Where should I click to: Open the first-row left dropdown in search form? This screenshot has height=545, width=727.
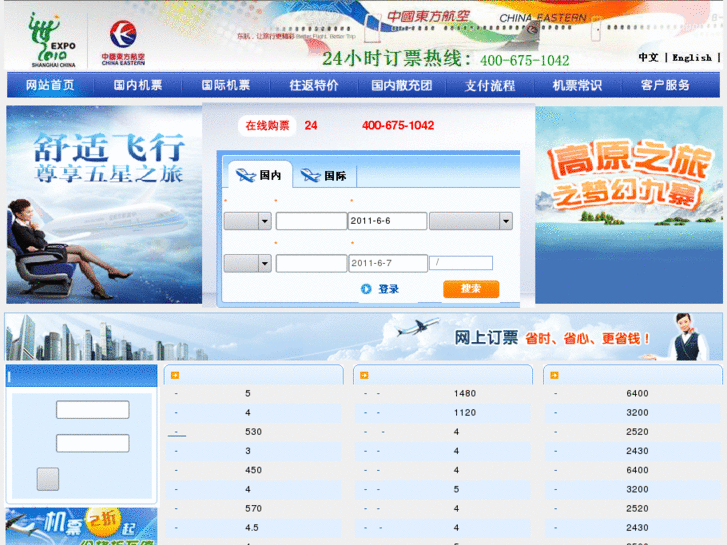tap(248, 221)
